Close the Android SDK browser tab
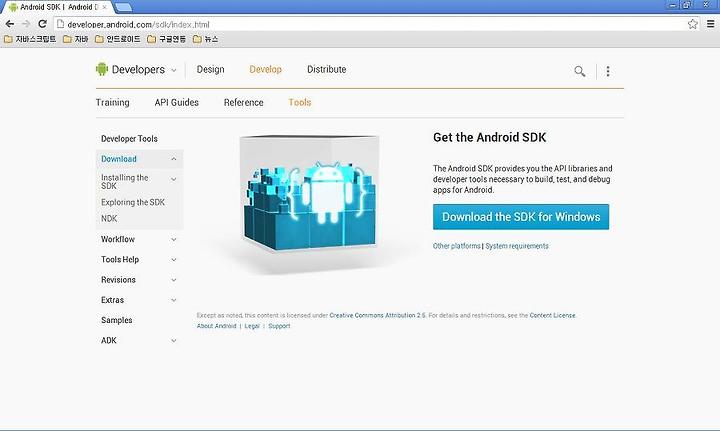The width and height of the screenshot is (720, 431). [105, 7]
